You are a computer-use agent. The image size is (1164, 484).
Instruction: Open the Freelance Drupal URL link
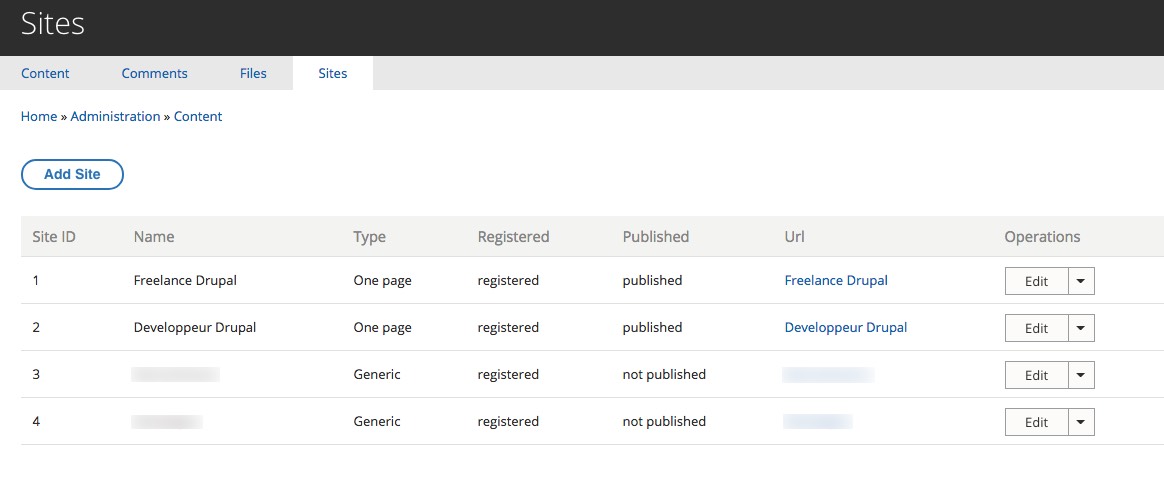(x=836, y=281)
